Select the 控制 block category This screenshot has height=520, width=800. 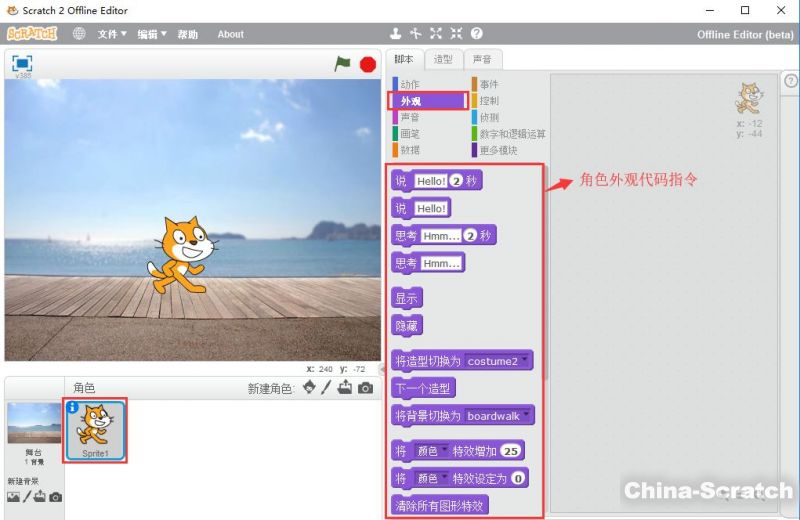click(489, 101)
